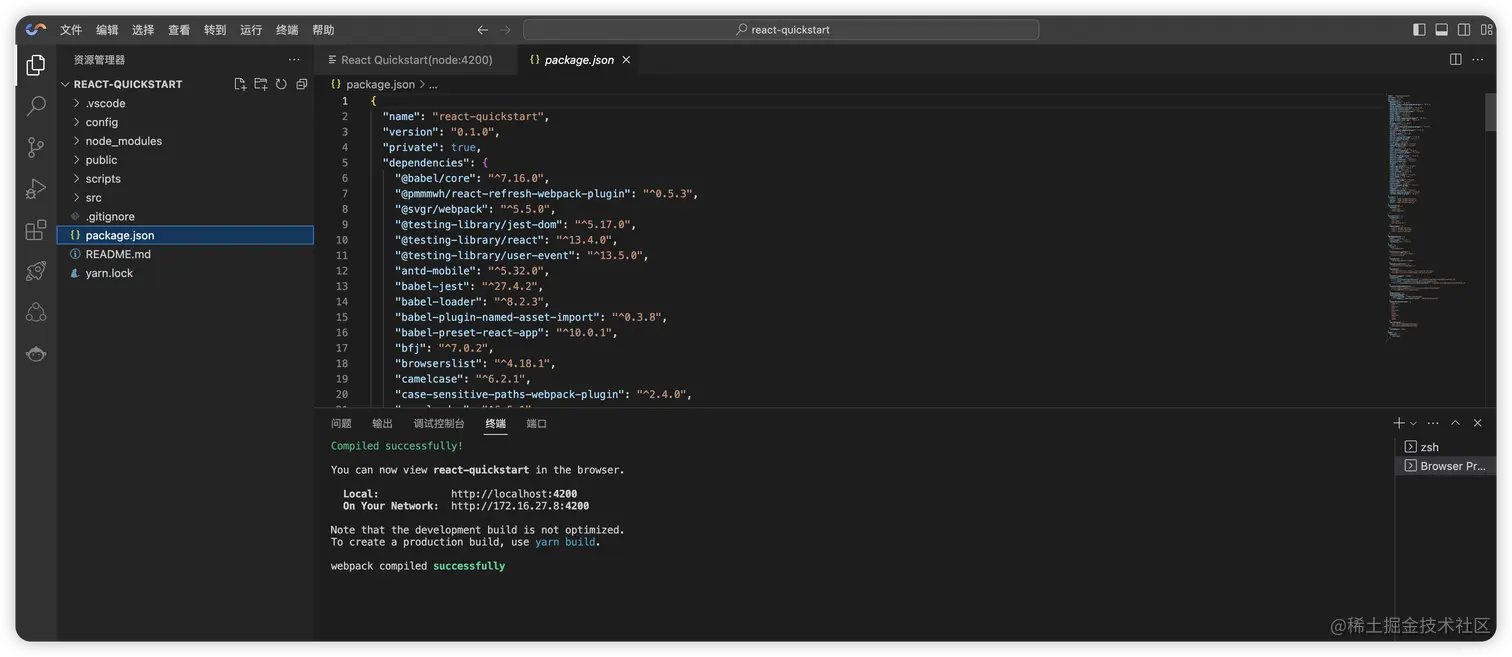Image resolution: width=1512 pixels, height=657 pixels.
Task: Switch to React Quickstart(node:4200) tab
Action: pyautogui.click(x=416, y=60)
